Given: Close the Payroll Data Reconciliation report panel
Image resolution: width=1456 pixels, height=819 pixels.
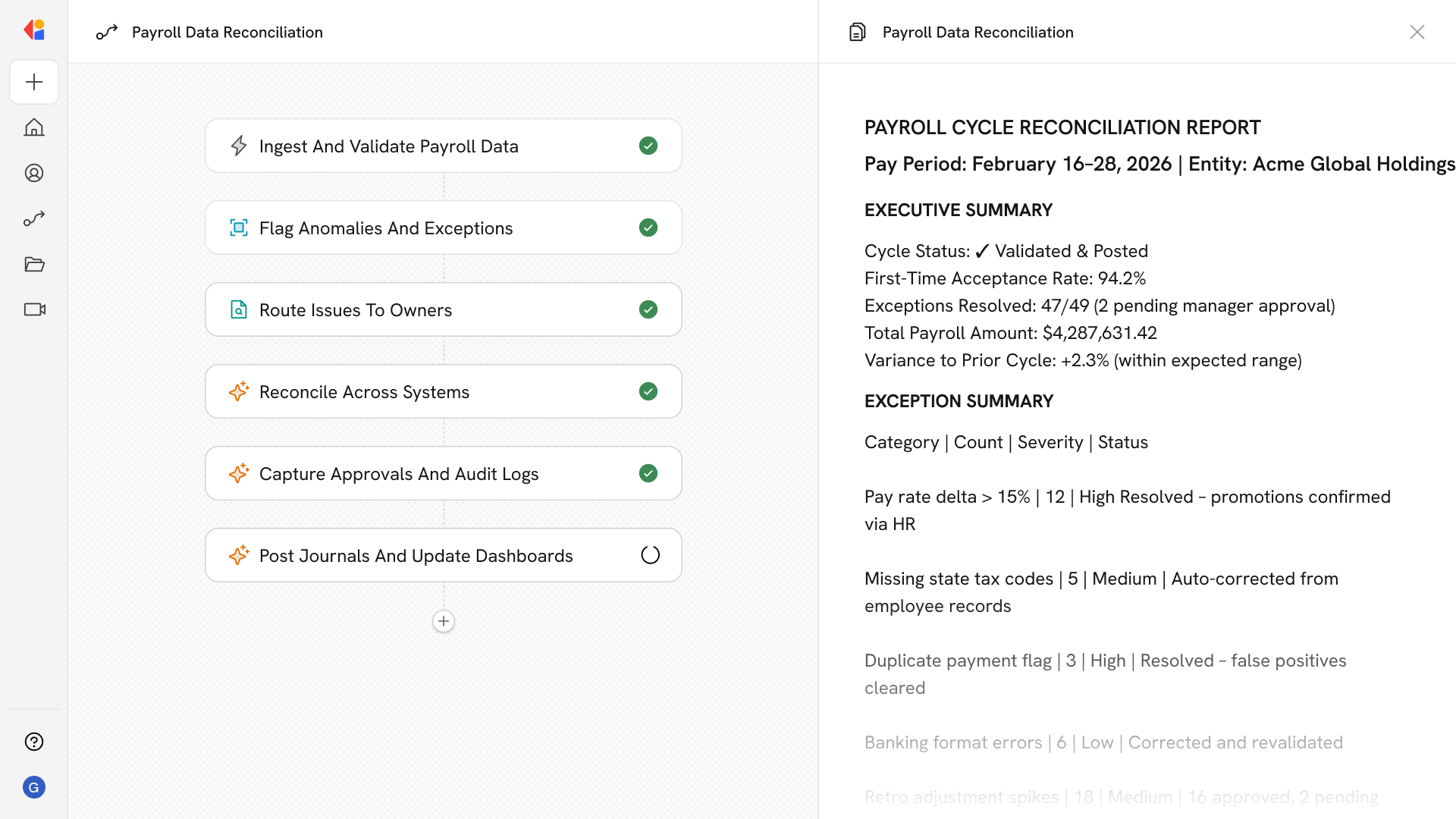Looking at the screenshot, I should [1417, 32].
